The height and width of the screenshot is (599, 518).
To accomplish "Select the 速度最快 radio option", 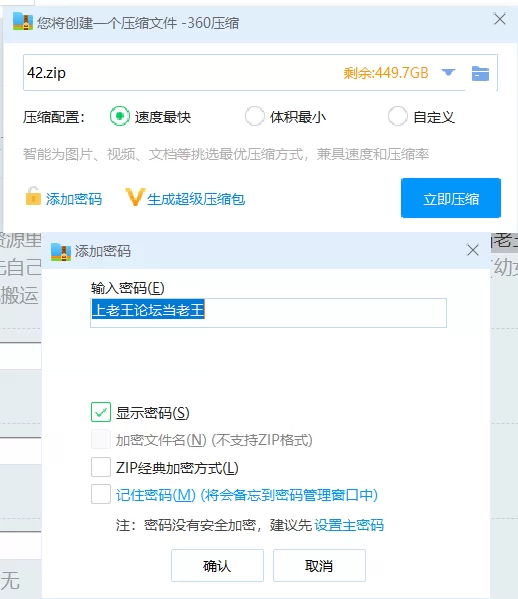I will tap(120, 116).
